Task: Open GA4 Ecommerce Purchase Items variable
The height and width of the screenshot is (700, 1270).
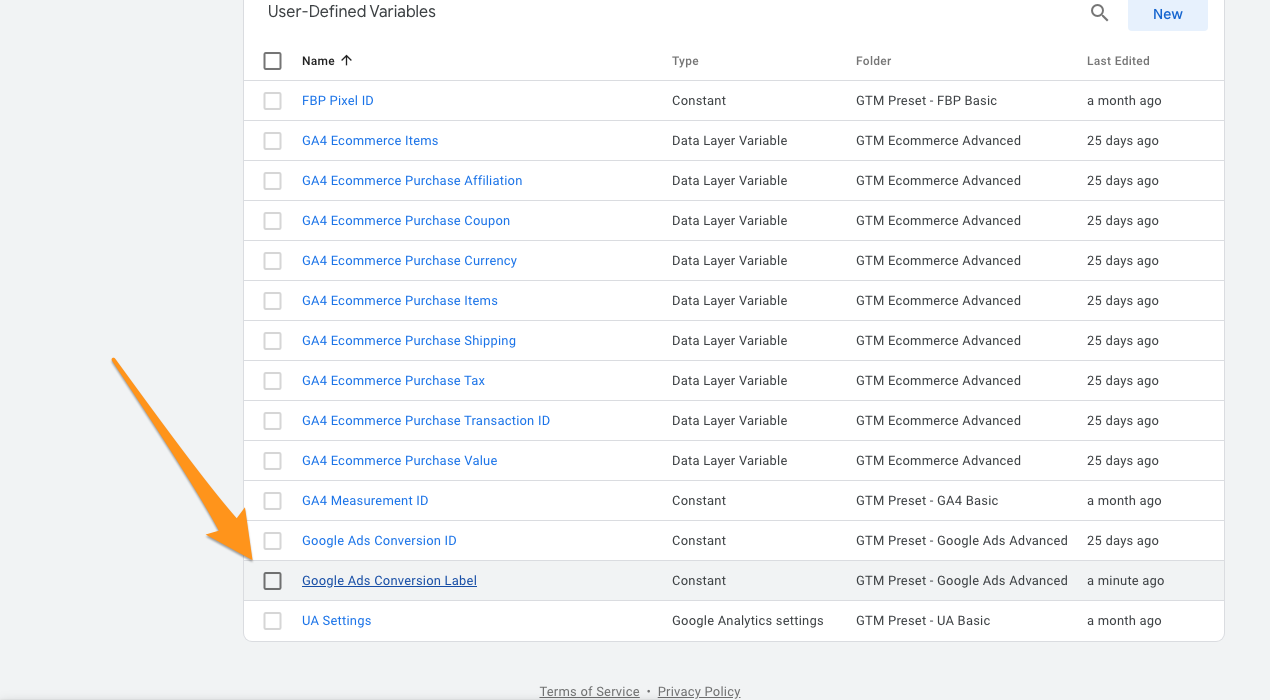Action: click(400, 301)
